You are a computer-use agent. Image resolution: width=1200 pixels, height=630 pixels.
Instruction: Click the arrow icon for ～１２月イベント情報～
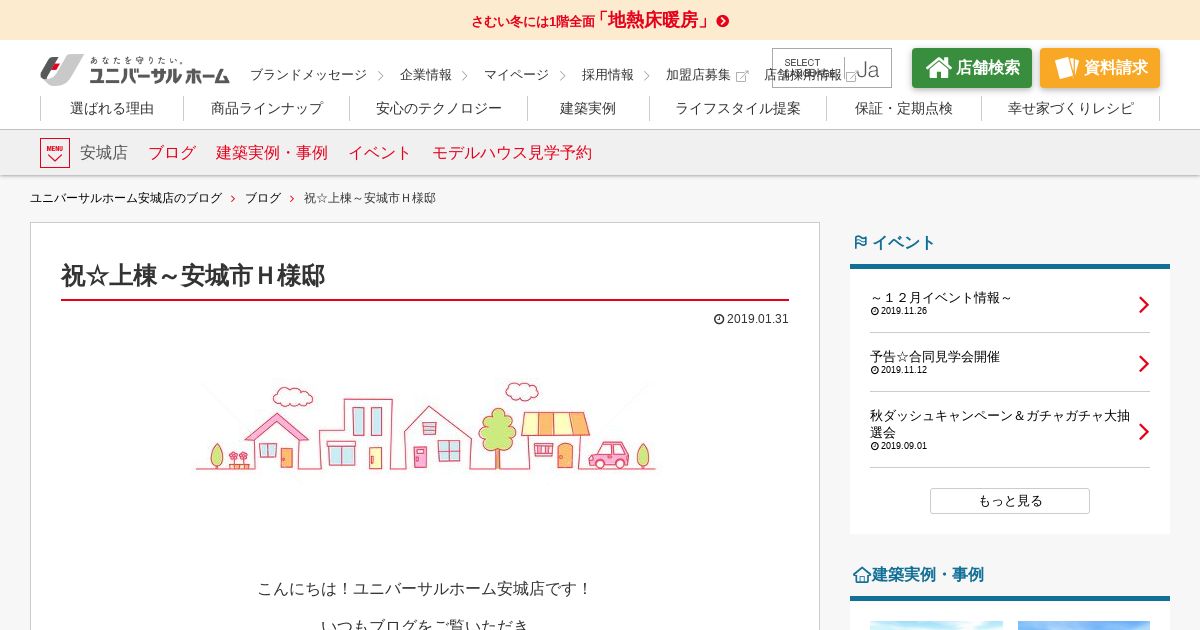pos(1144,305)
